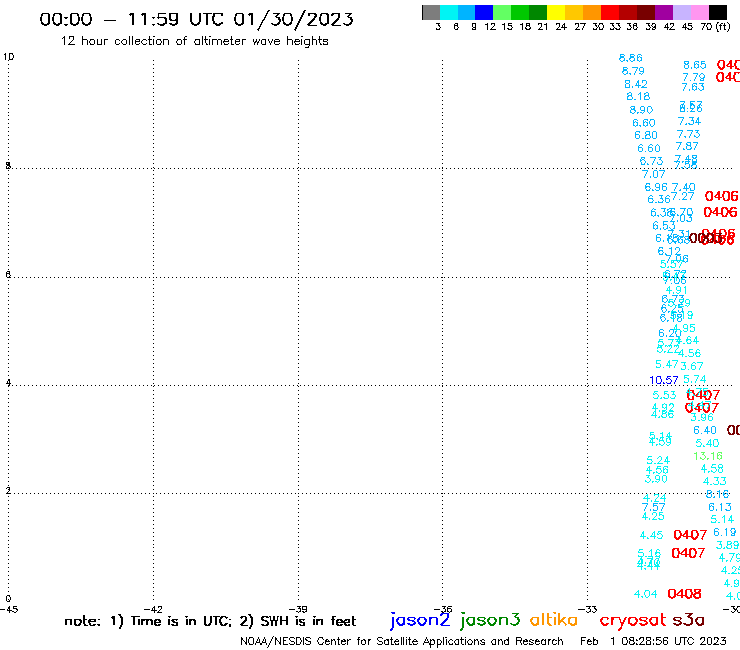The height and width of the screenshot is (650, 740).
Task: Choose the purple swatch in the color scale
Action: [664, 12]
